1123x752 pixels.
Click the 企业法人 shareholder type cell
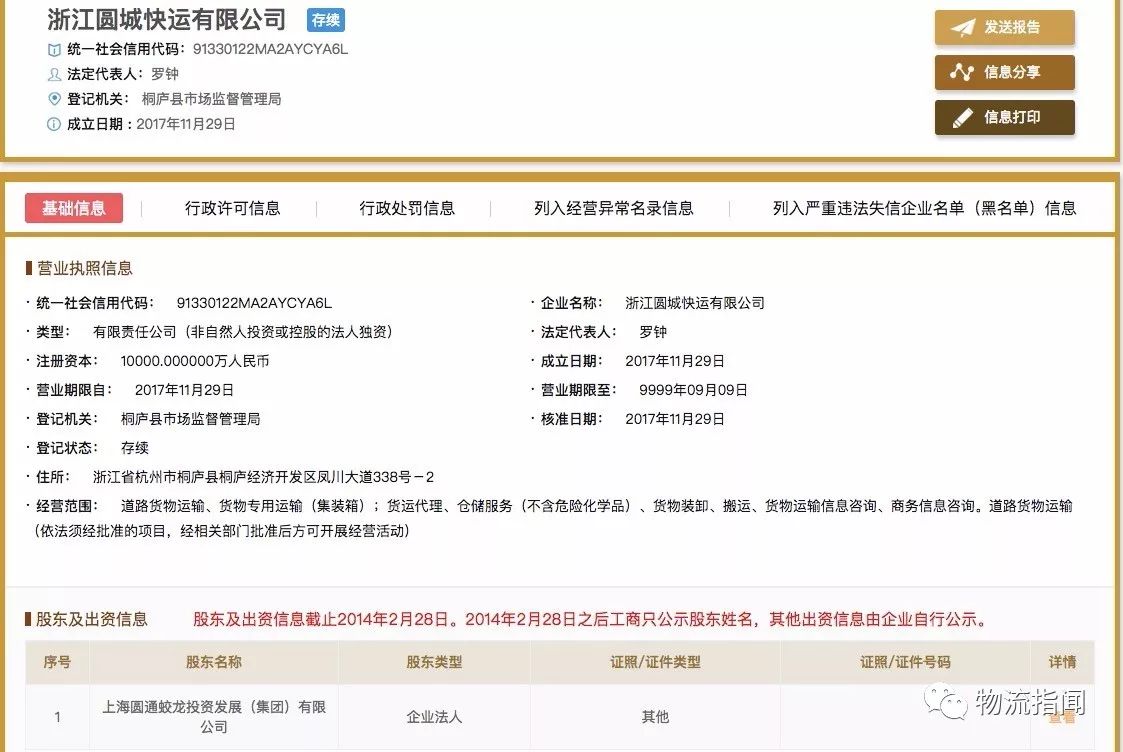434,716
